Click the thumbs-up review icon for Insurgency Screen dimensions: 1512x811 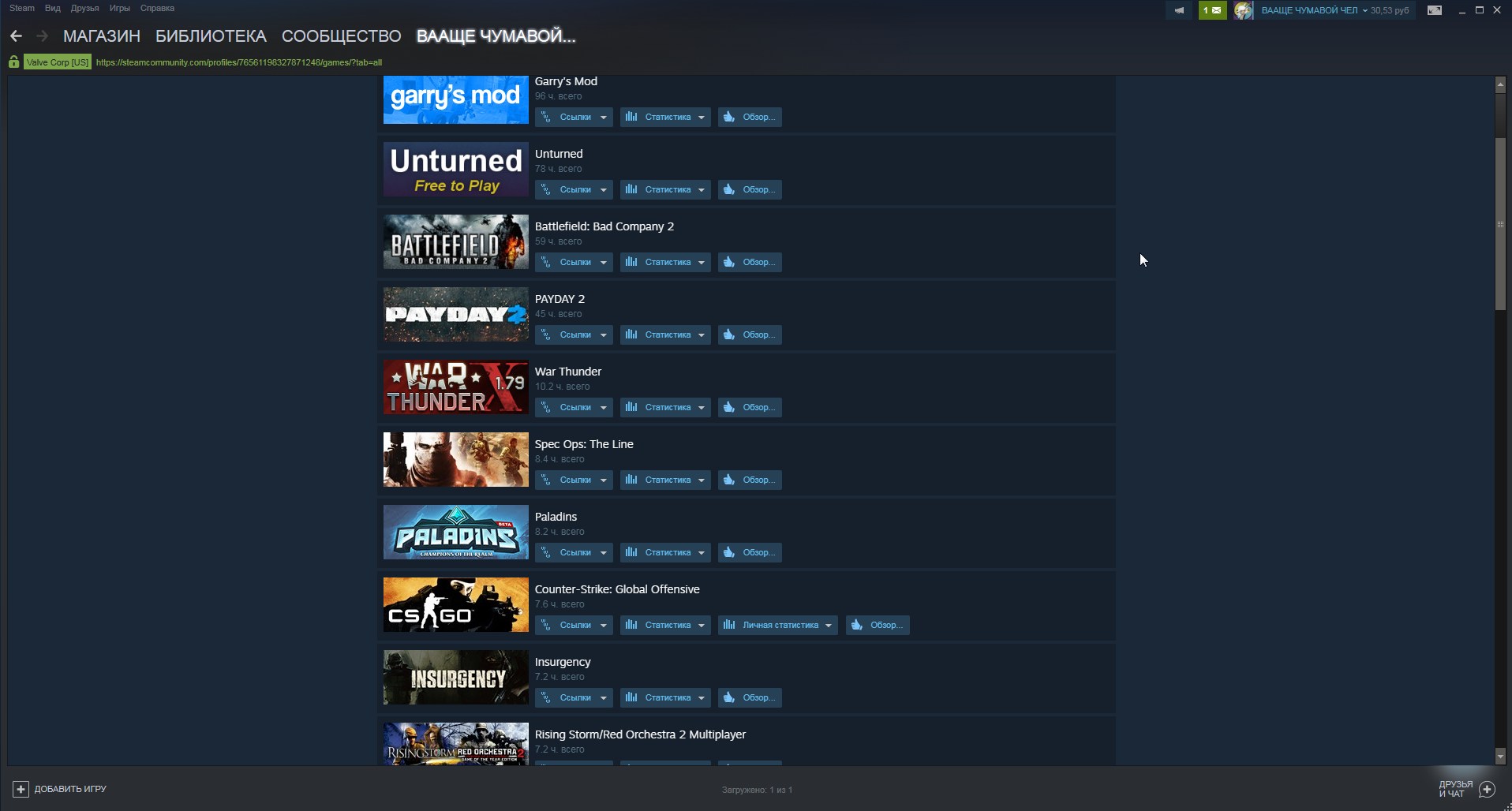click(728, 697)
